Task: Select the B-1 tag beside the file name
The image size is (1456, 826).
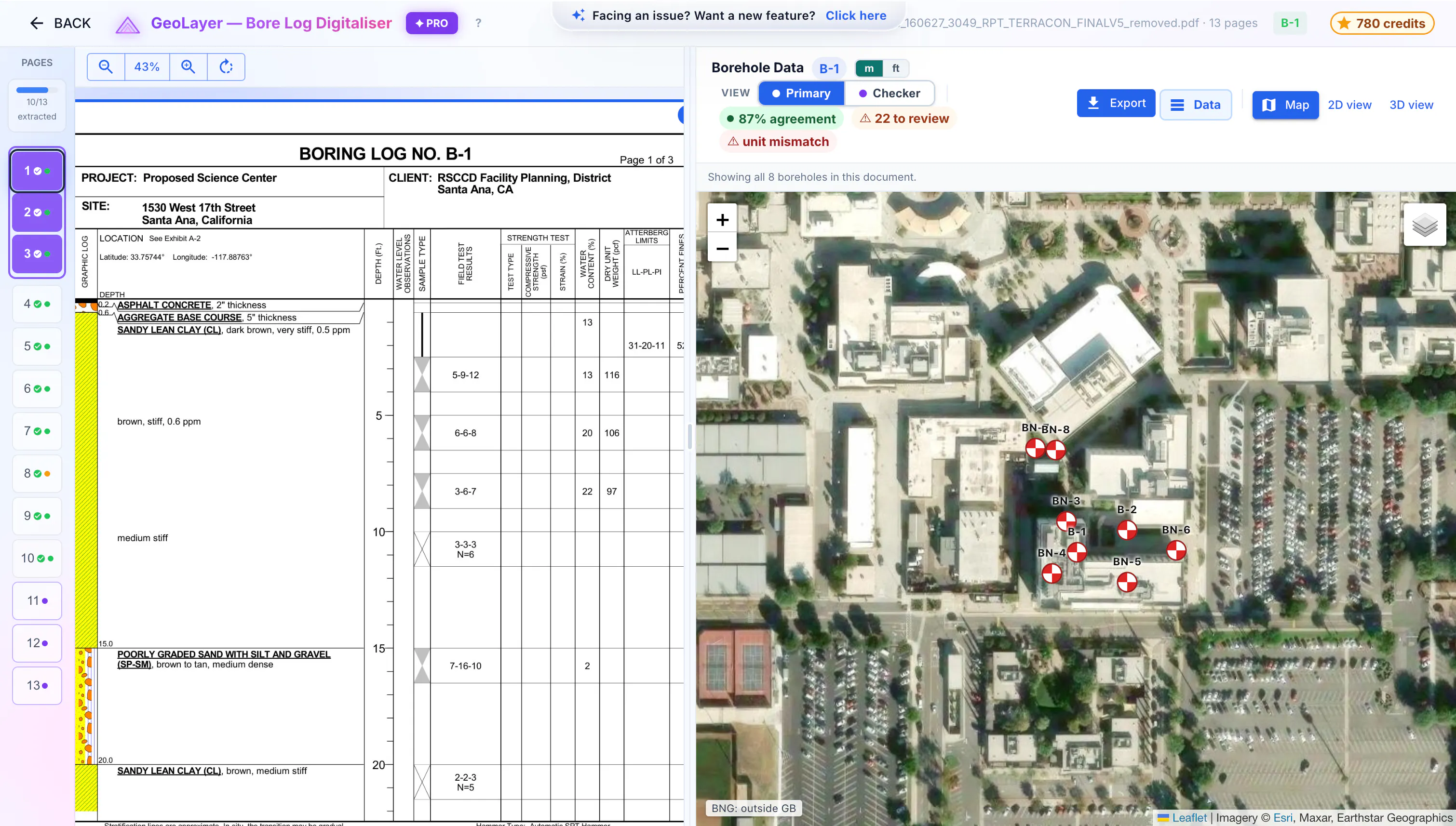Action: point(1290,23)
